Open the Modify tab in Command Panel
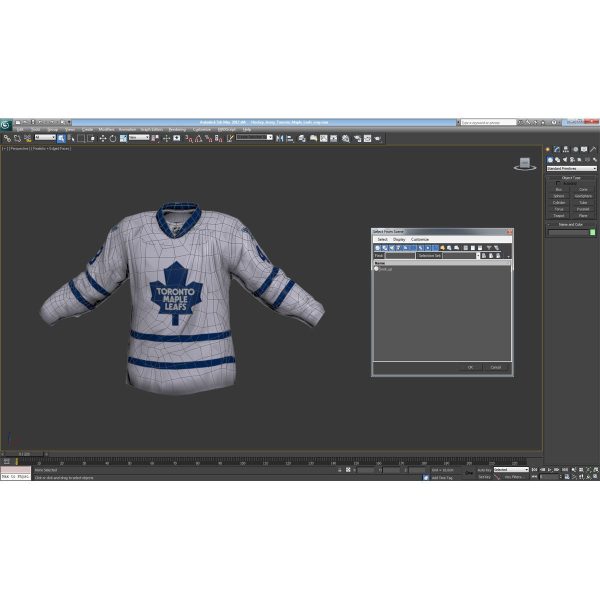 click(557, 149)
